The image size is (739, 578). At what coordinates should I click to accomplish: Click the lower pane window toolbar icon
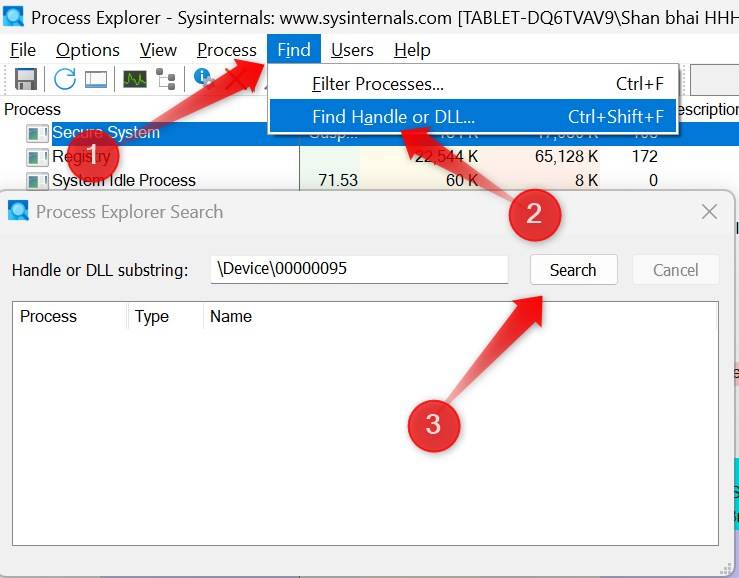(96, 80)
